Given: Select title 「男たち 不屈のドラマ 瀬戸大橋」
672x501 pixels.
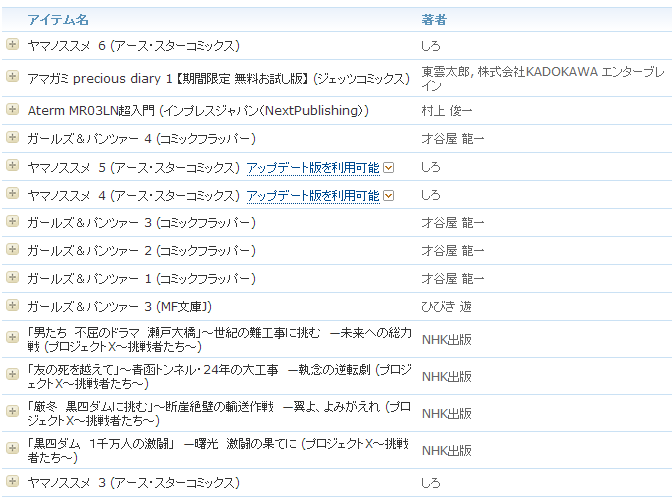Looking at the screenshot, I should (219, 339).
